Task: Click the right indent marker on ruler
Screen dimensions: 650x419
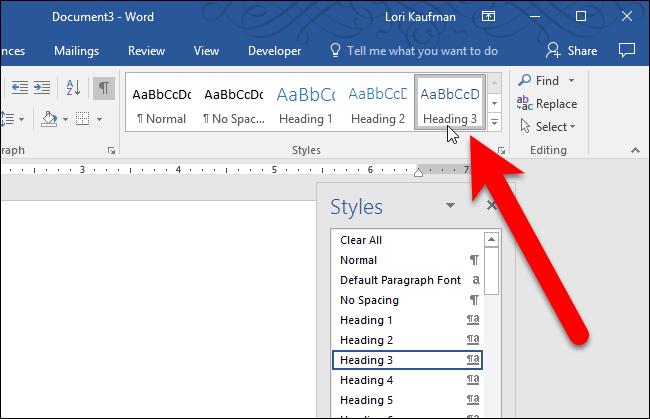Action: coord(418,171)
